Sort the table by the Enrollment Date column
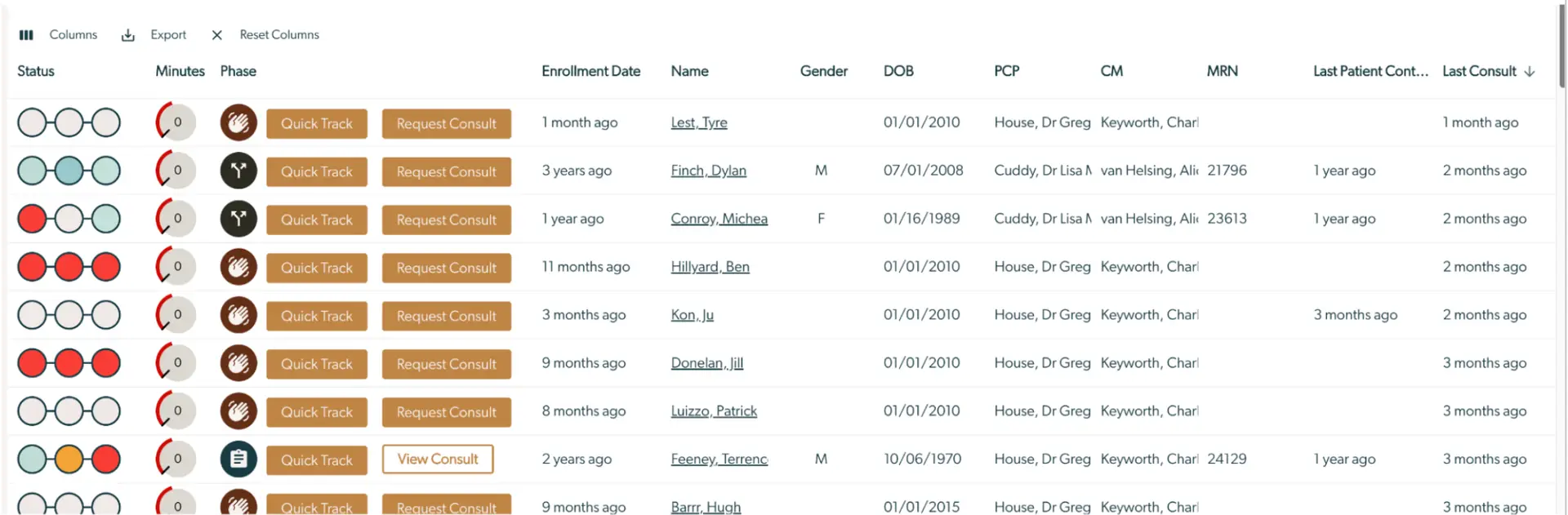Screen dimensions: 1568x515 (590, 71)
